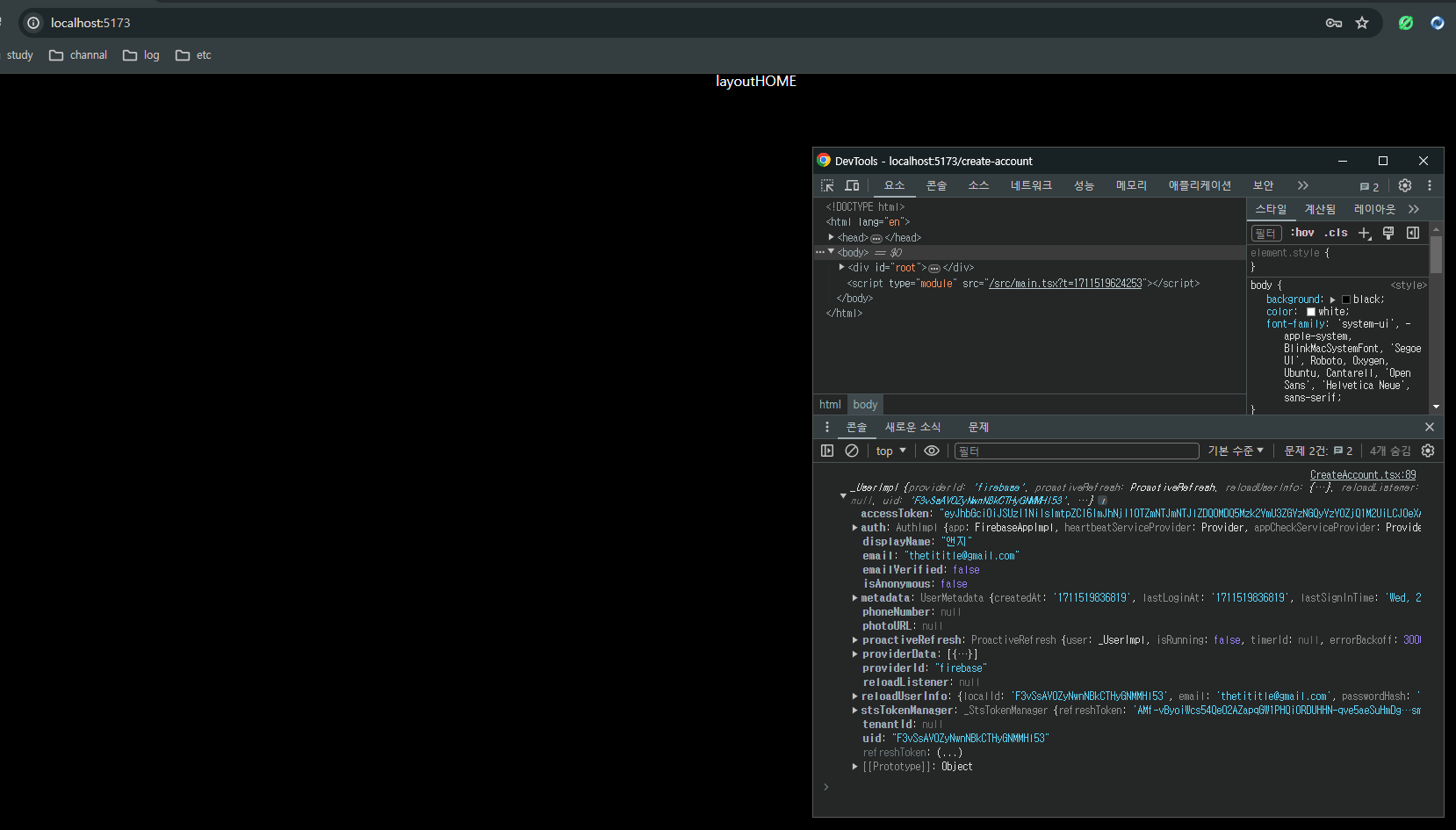Image resolution: width=1456 pixels, height=830 pixels.
Task: Clear the console with the ban icon
Action: click(852, 451)
